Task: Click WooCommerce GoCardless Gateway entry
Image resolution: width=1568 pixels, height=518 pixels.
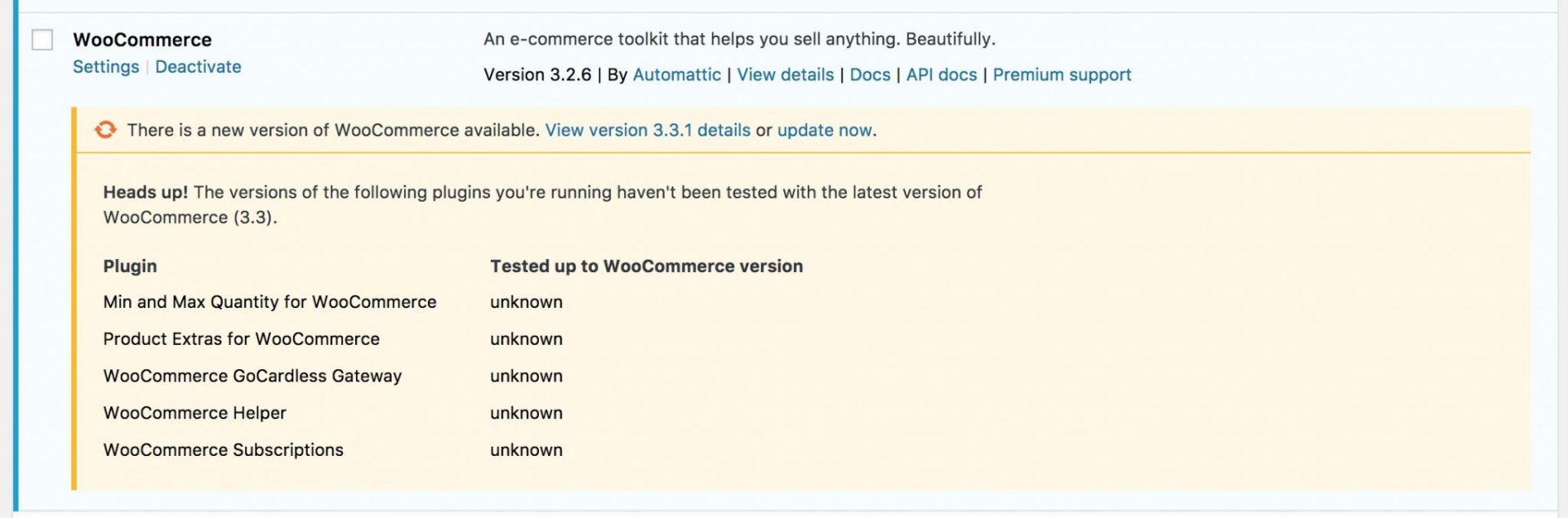Action: click(x=252, y=375)
